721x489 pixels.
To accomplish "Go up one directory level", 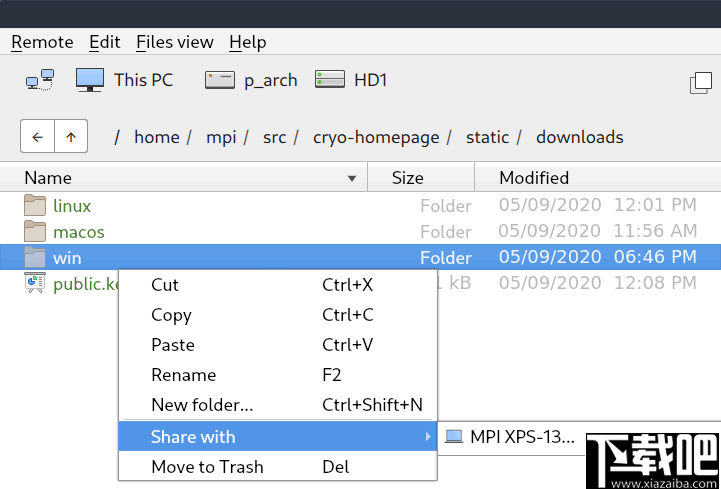I will coord(70,137).
